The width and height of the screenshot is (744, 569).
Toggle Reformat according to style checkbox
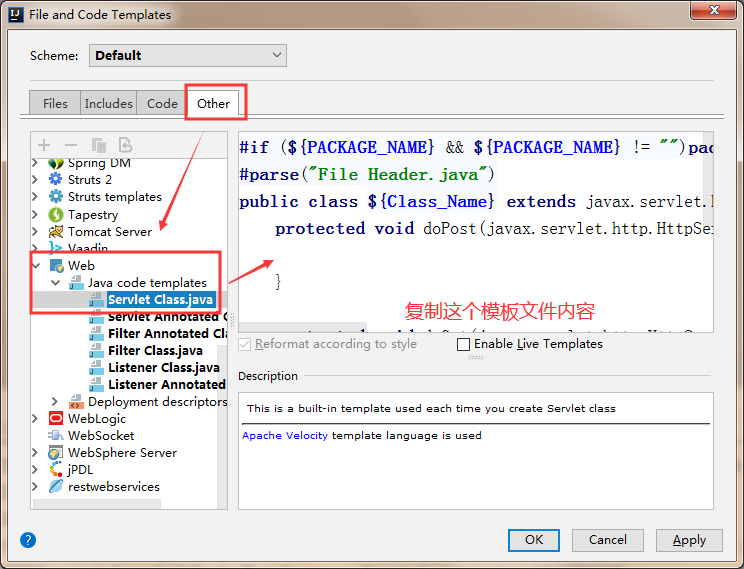[245, 344]
